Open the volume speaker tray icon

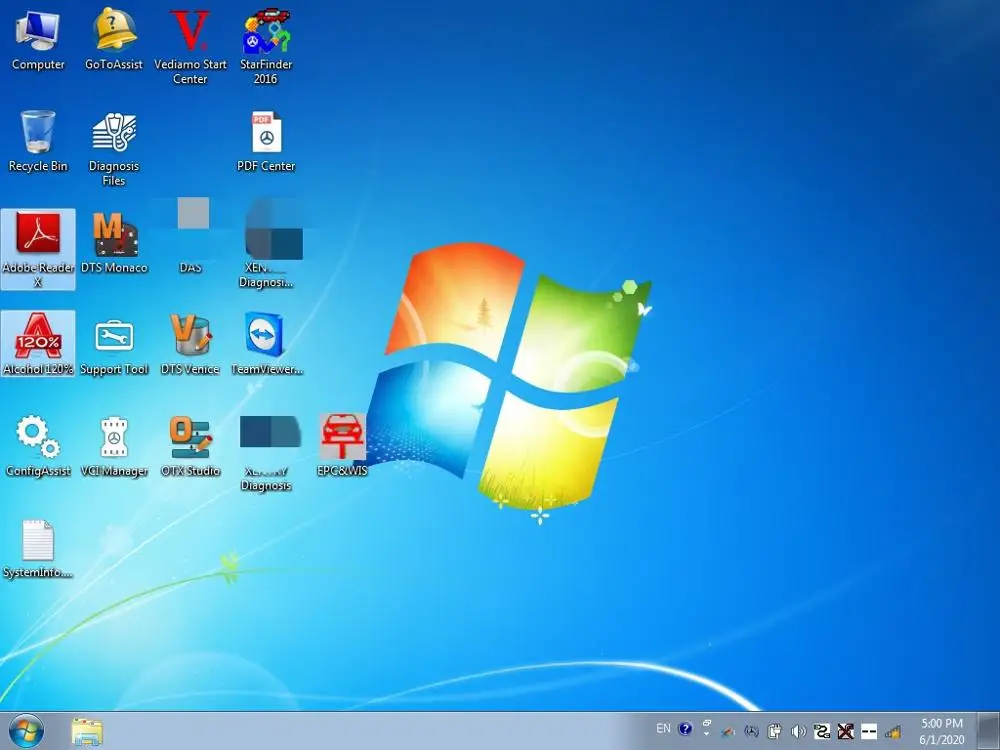tap(799, 731)
